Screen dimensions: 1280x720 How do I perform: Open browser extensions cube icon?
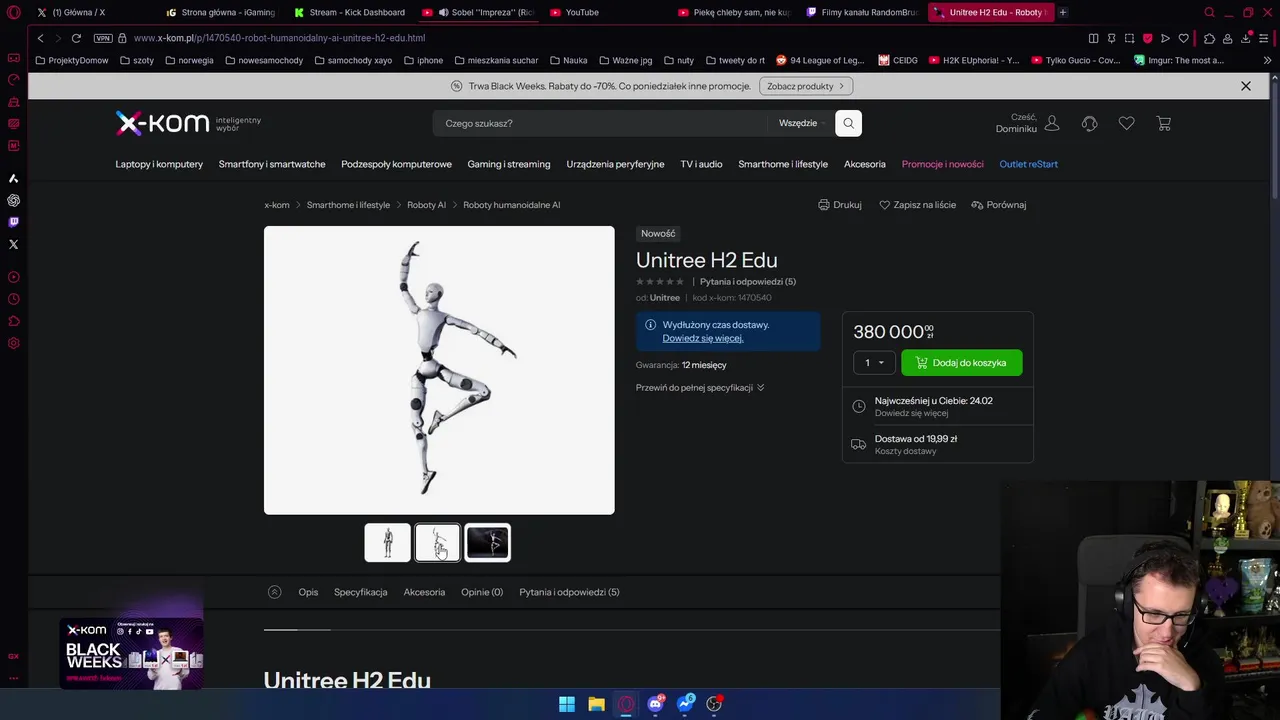tap(1209, 38)
